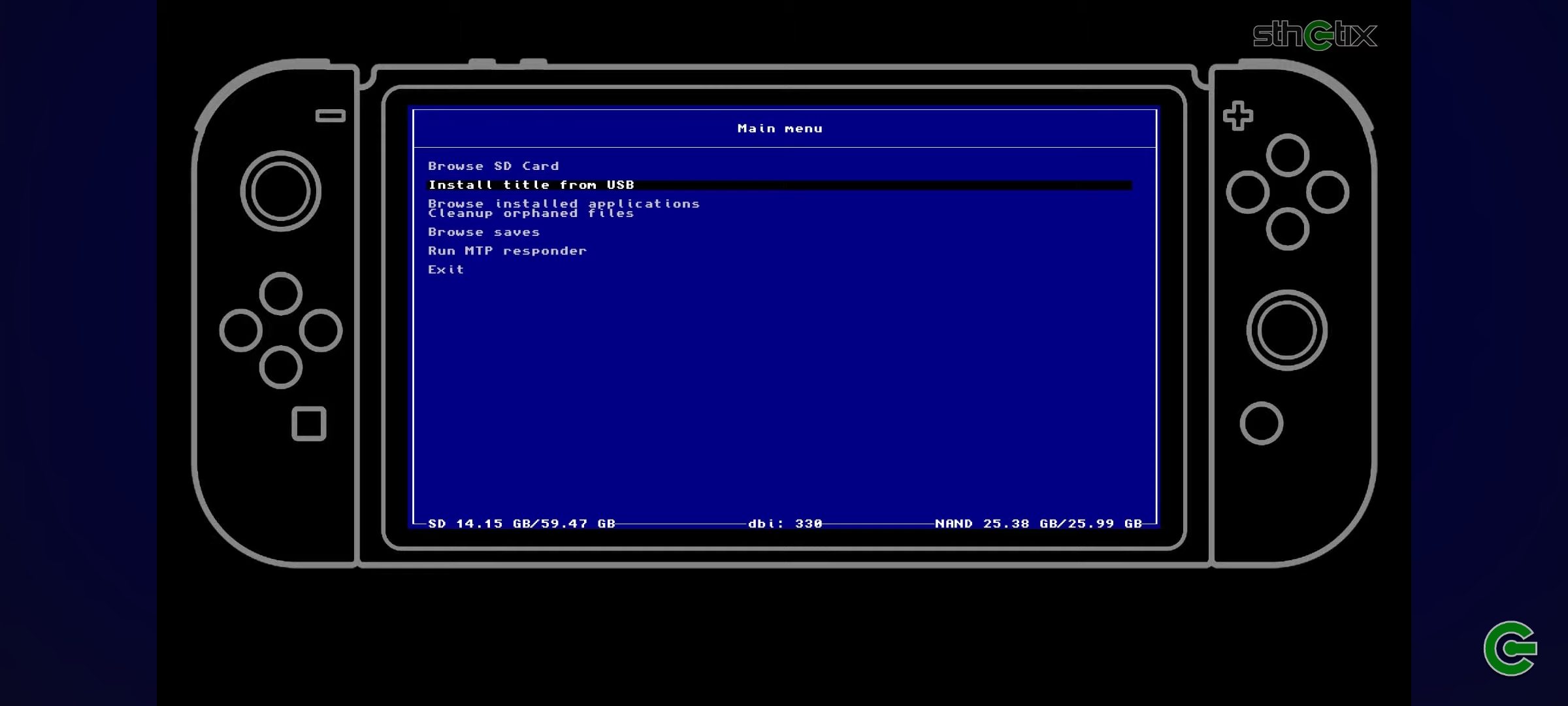This screenshot has width=1568, height=706.
Task: Open Browse saves menu entry
Action: point(483,232)
